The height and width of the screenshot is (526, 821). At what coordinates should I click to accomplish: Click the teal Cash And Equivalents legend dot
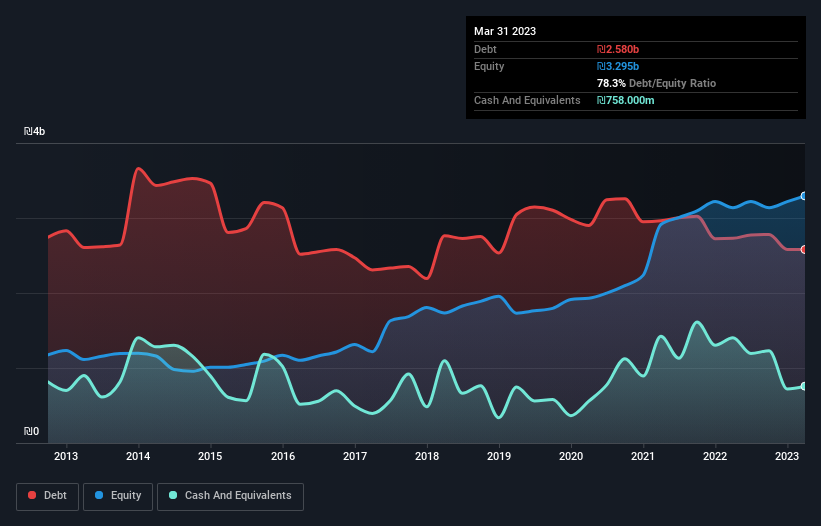[173, 495]
